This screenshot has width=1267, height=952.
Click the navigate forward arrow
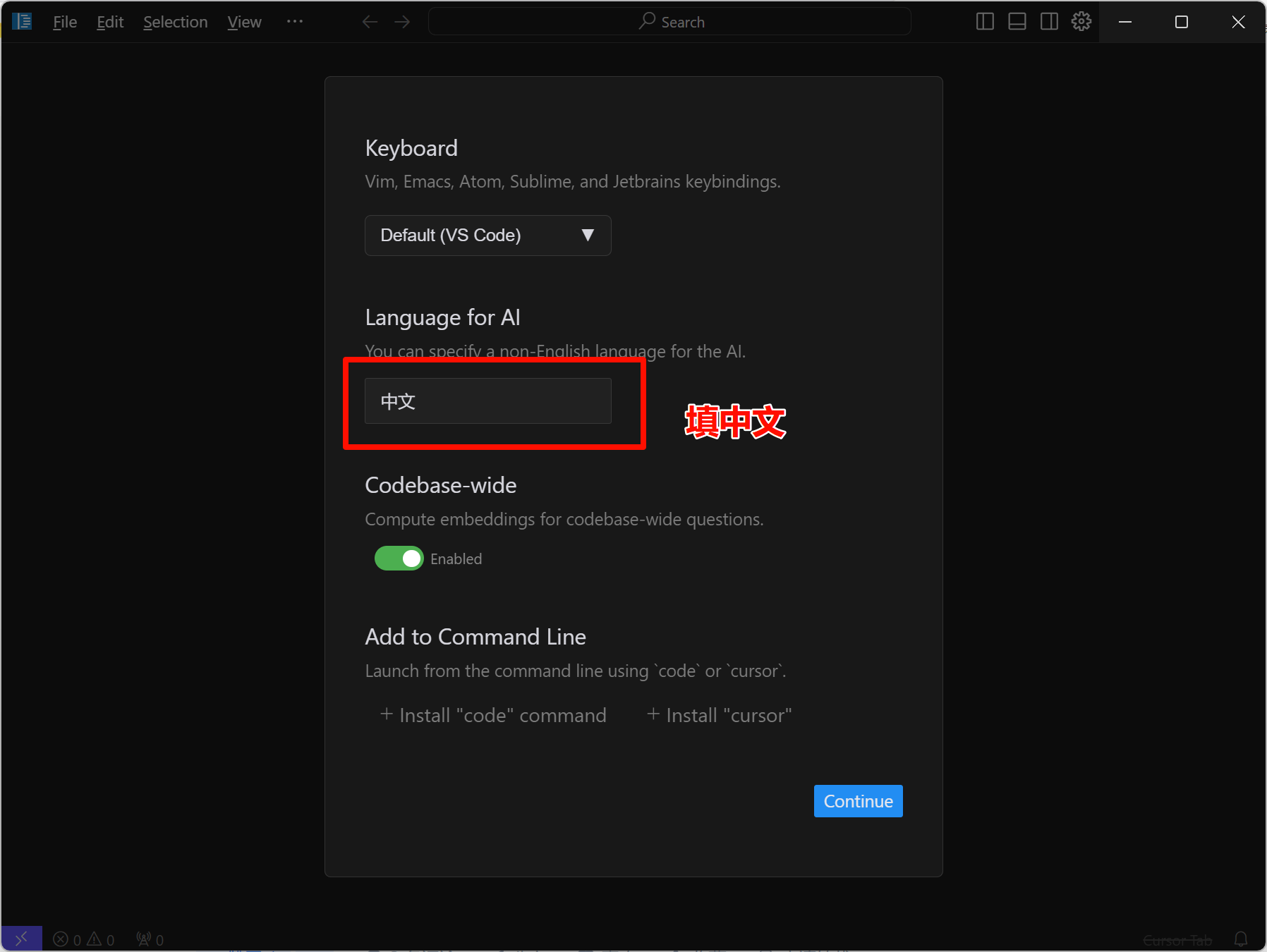coord(402,22)
